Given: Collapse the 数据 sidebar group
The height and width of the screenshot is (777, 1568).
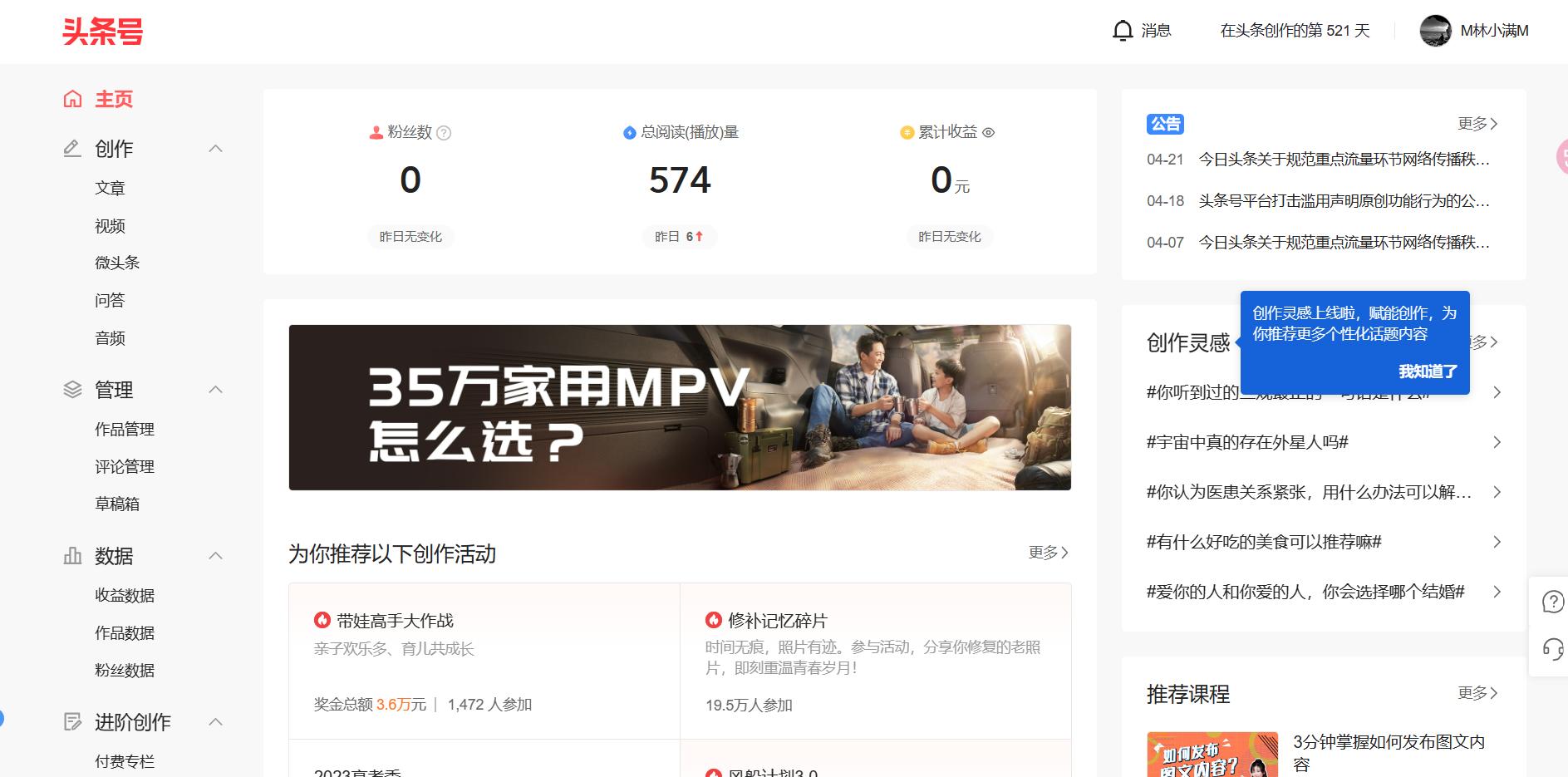Looking at the screenshot, I should (215, 556).
